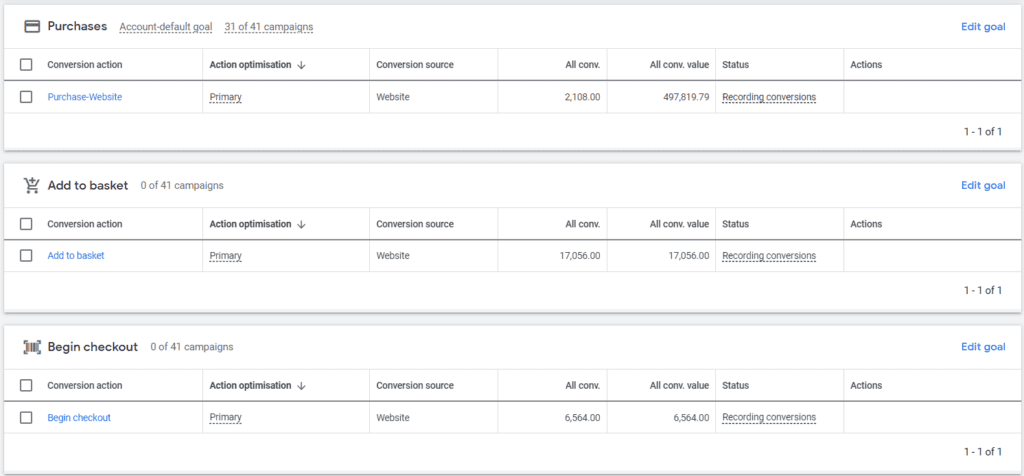Click Conversion action header in Add to basket table

(84, 224)
